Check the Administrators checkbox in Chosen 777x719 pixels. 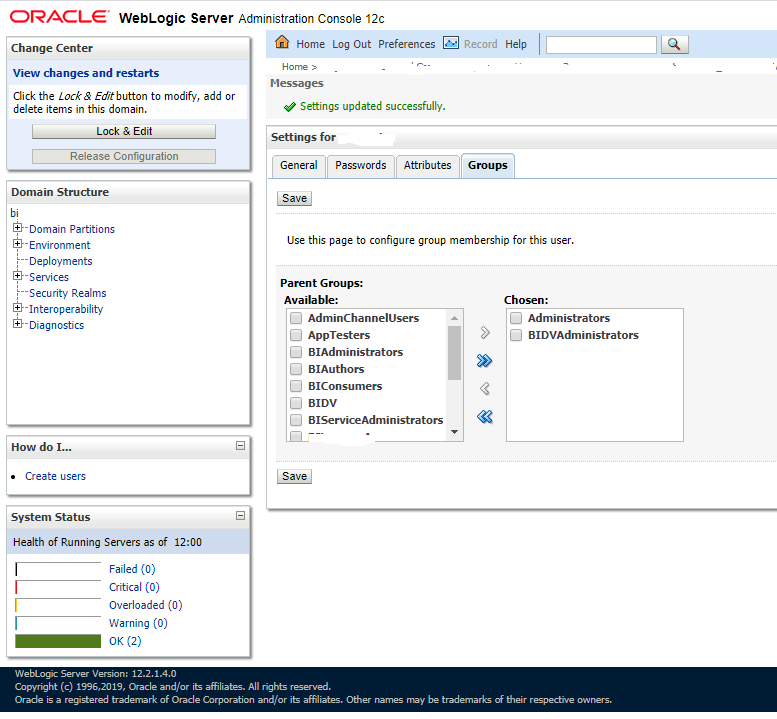click(516, 318)
